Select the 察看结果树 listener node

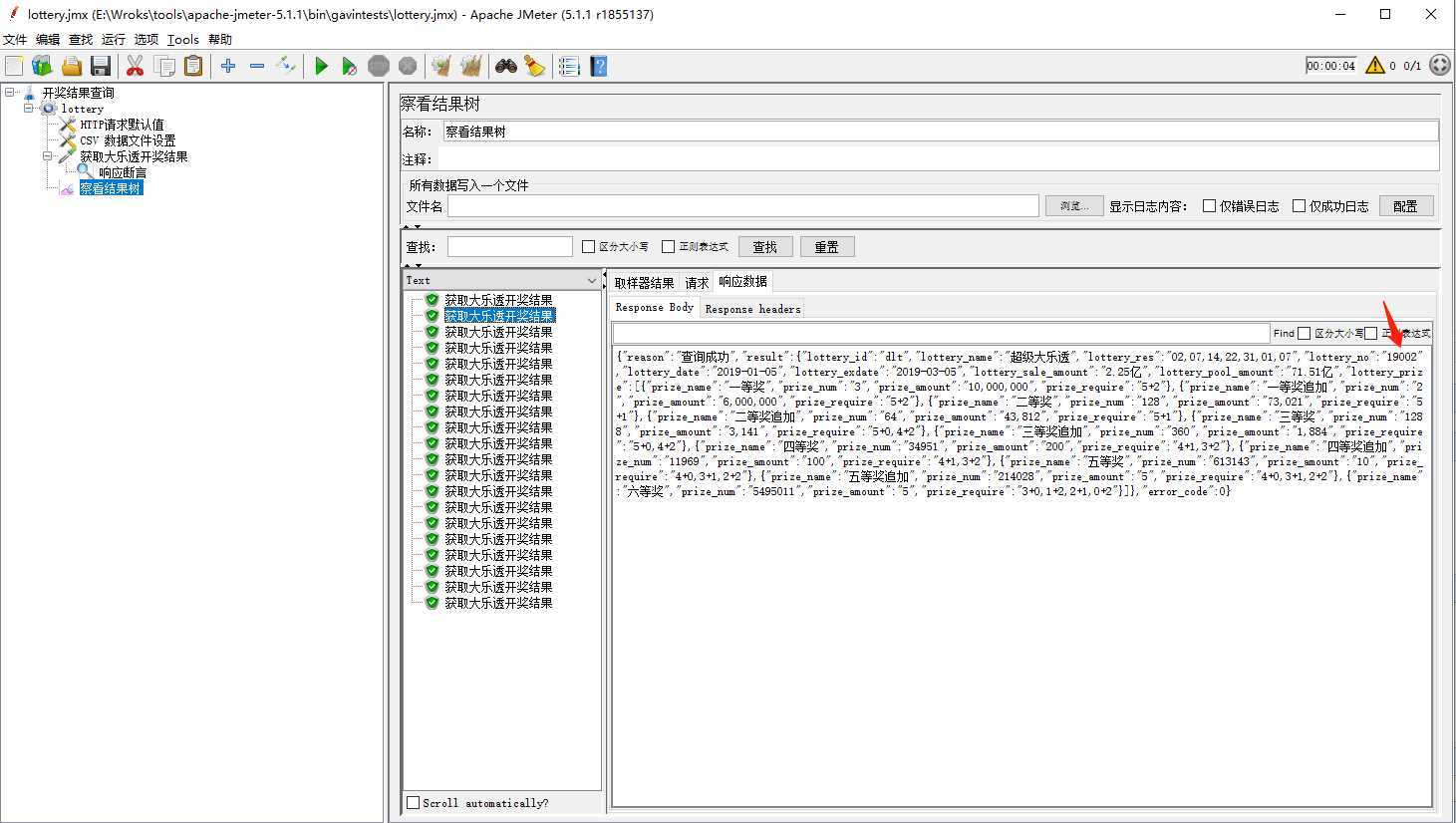[x=111, y=188]
